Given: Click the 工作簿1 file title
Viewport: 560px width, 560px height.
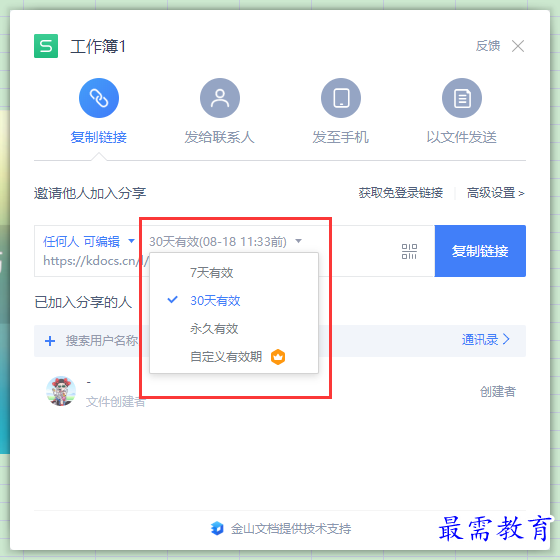Looking at the screenshot, I should [98, 46].
